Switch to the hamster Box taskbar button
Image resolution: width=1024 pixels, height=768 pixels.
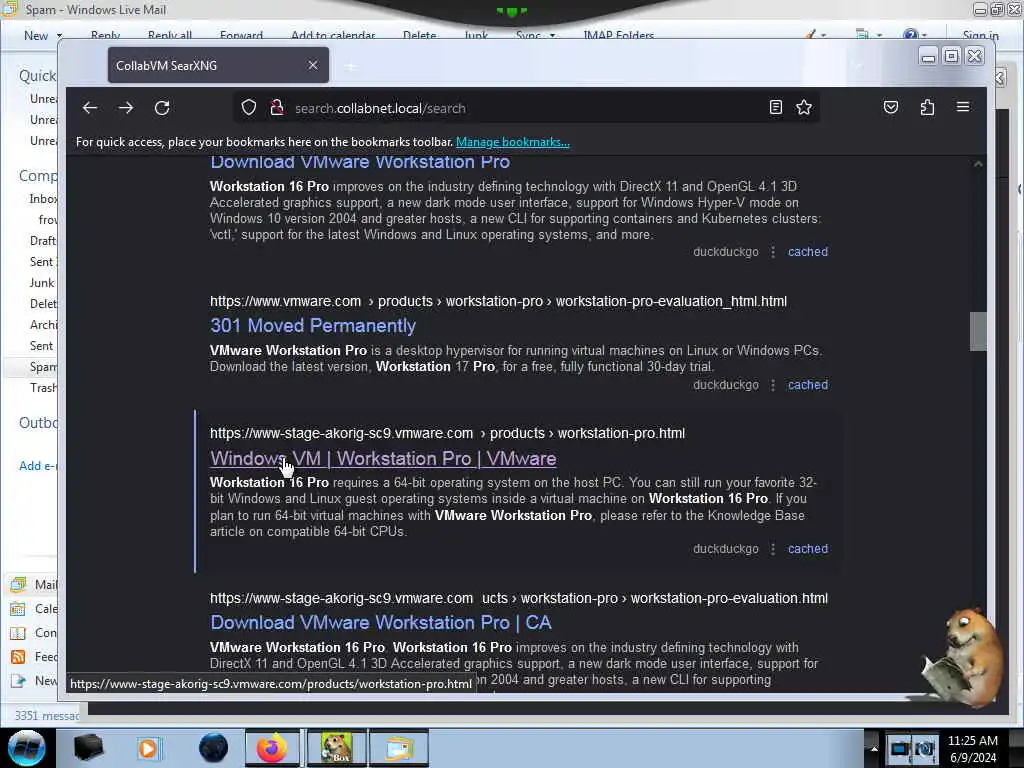pos(336,748)
